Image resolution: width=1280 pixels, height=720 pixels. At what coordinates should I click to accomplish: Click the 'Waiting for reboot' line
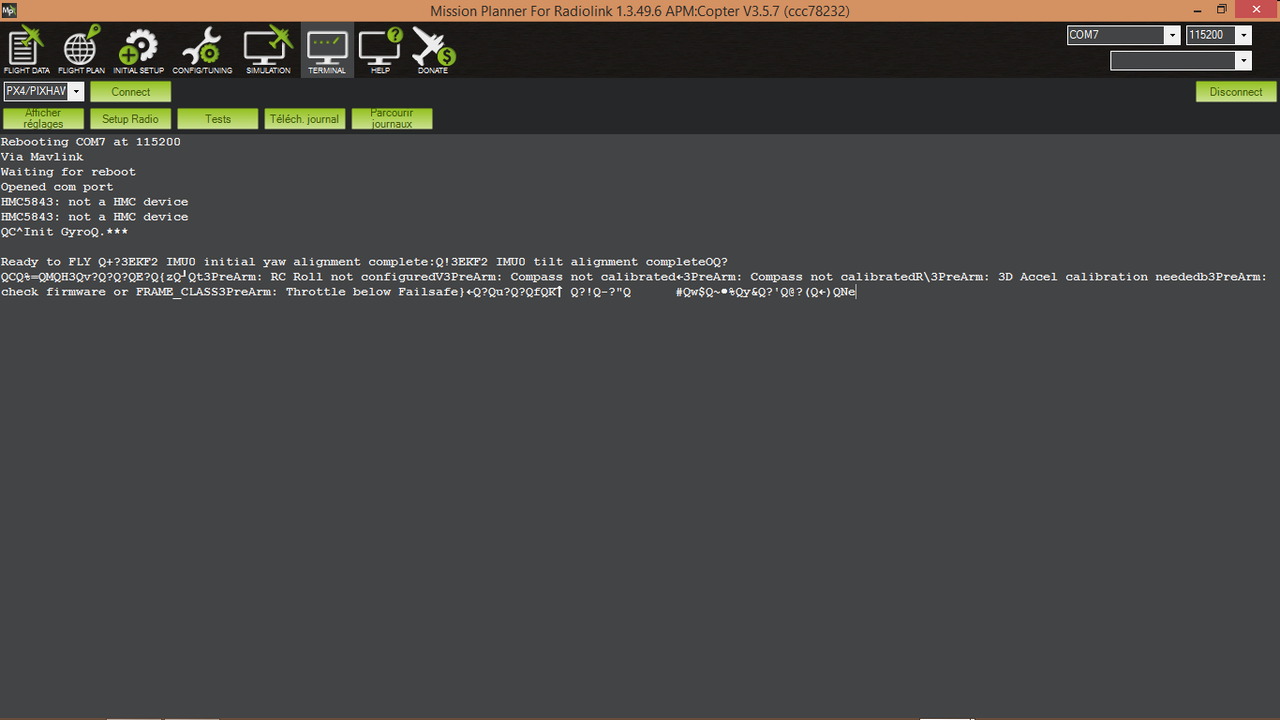68,172
